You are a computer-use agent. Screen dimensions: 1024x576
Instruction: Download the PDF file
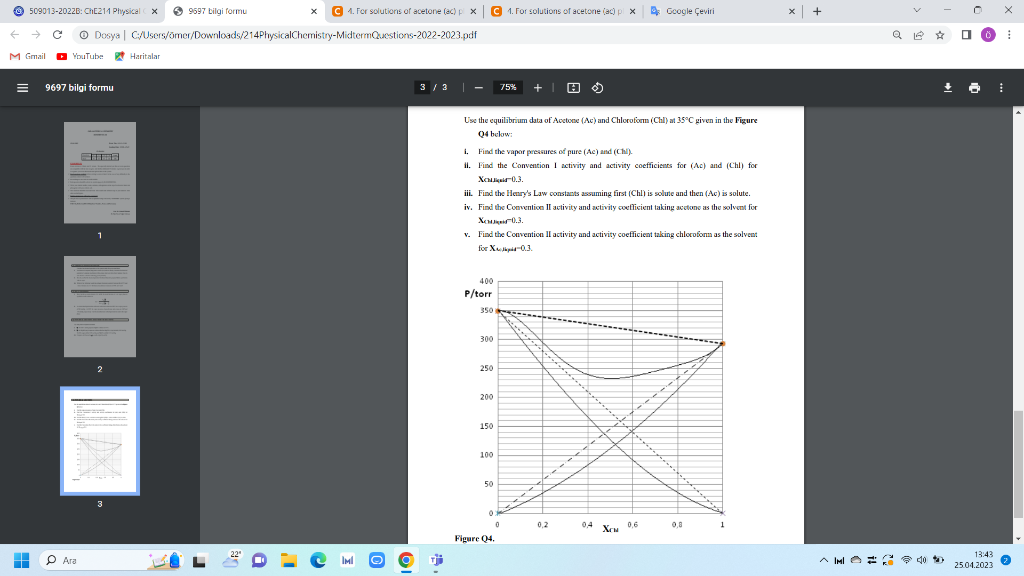948,88
